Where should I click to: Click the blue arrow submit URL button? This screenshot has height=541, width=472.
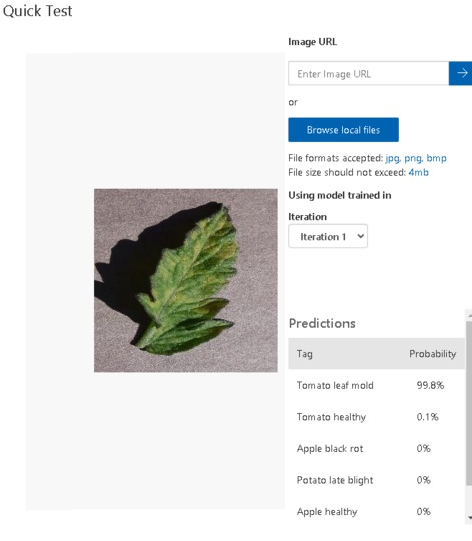click(460, 73)
